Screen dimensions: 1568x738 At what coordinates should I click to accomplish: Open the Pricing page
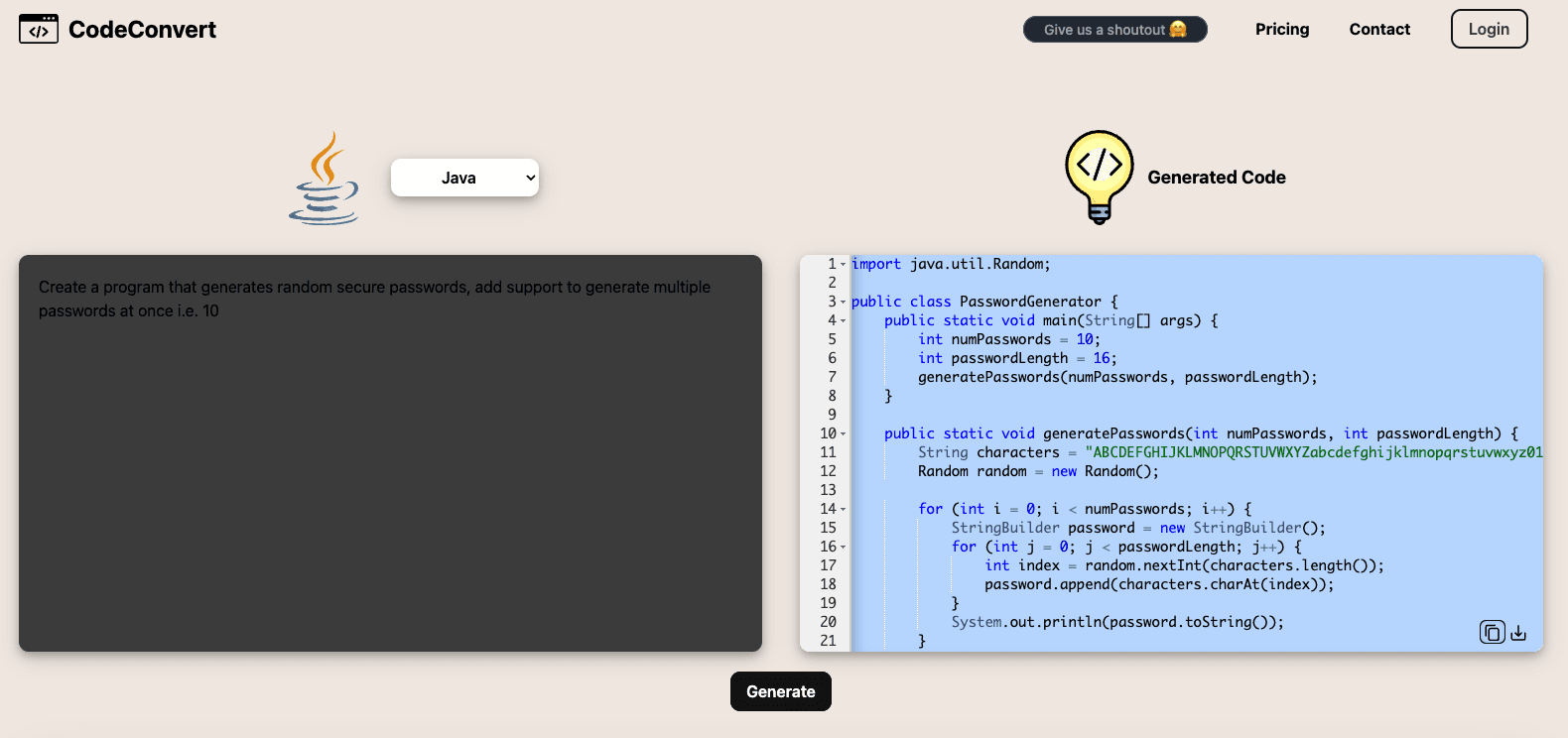(x=1282, y=29)
